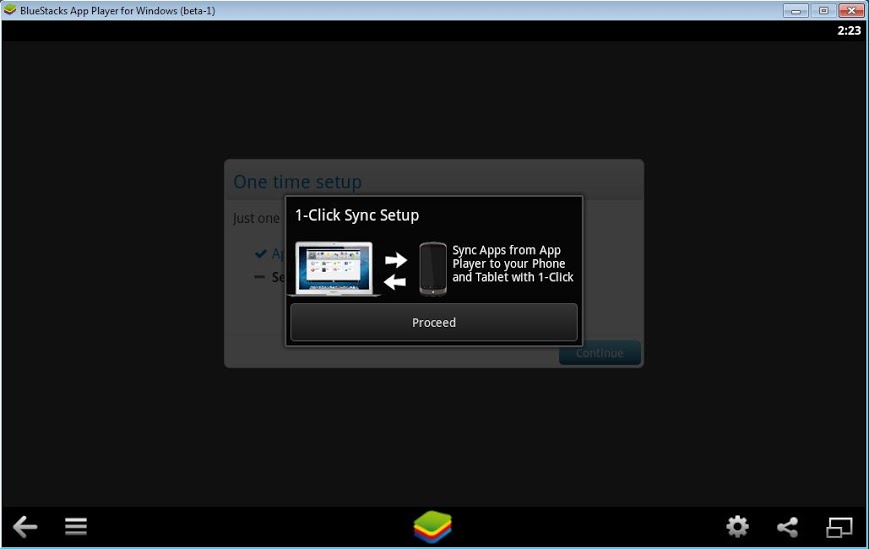Viewport: 869px width, 549px height.
Task: Click the share icon
Action: click(788, 527)
